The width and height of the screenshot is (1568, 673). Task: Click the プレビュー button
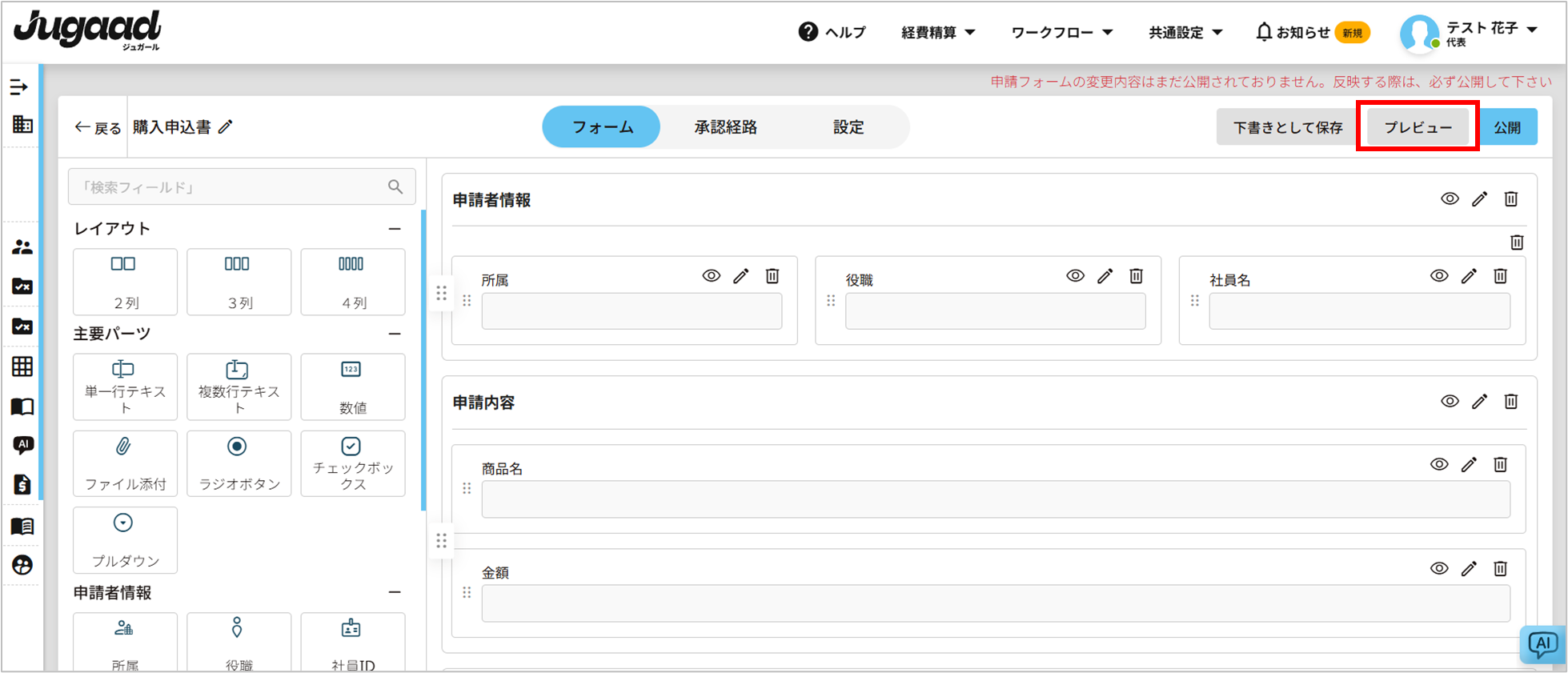1418,127
